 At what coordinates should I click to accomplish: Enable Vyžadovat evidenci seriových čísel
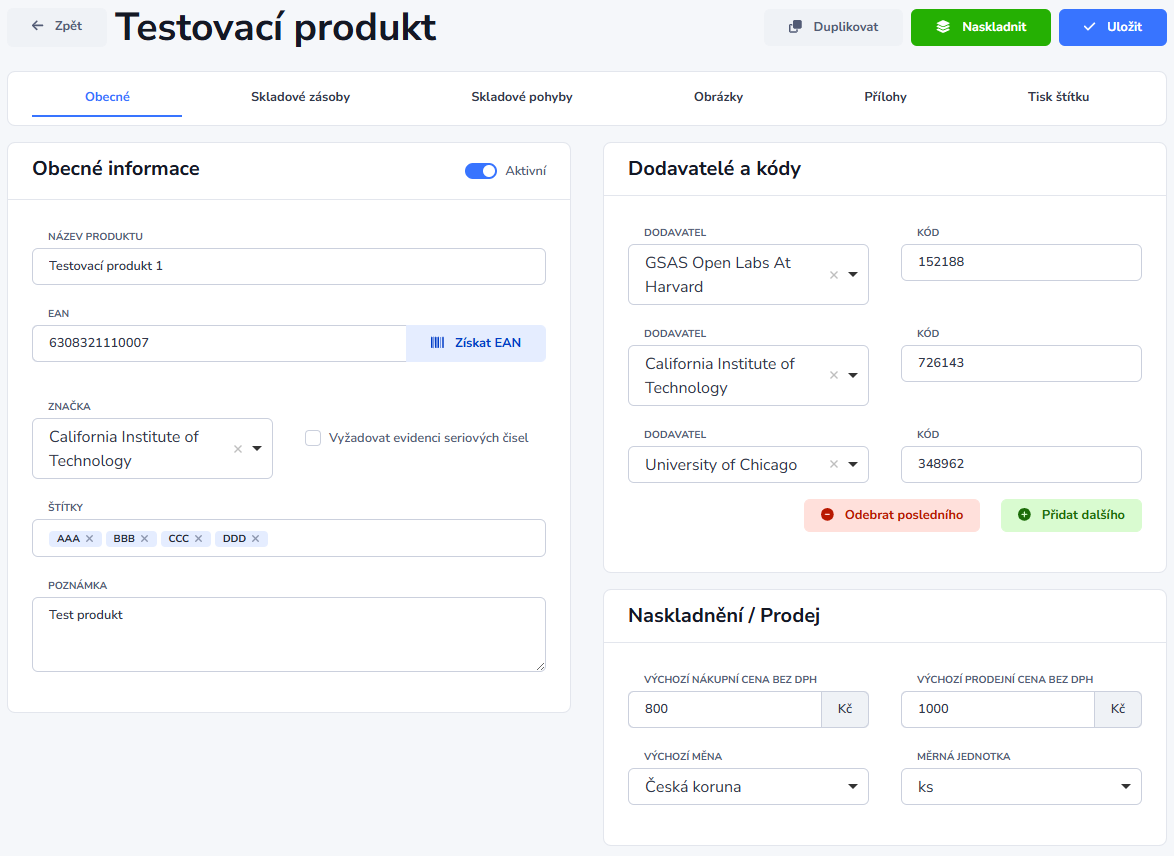(313, 438)
